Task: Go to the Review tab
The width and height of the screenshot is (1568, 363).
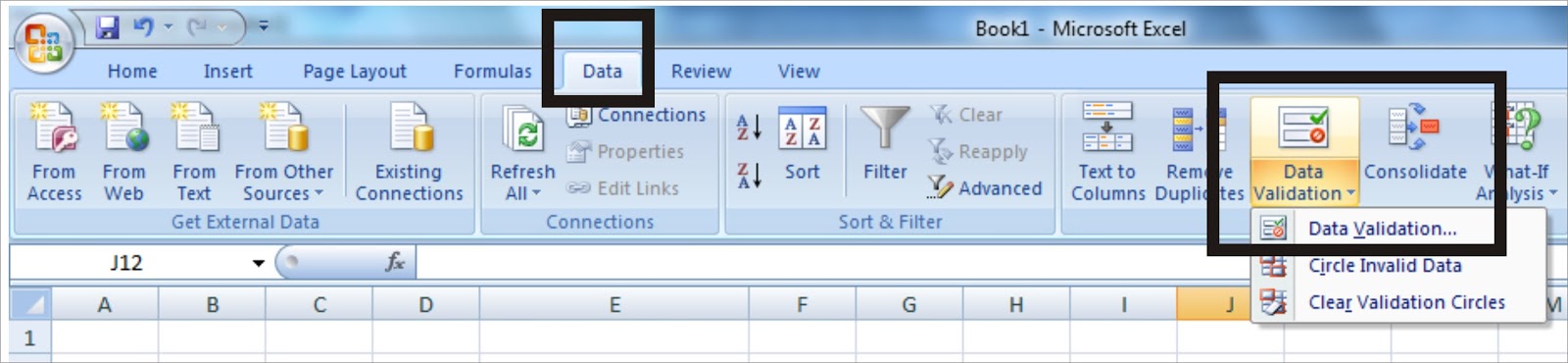Action: click(x=701, y=72)
